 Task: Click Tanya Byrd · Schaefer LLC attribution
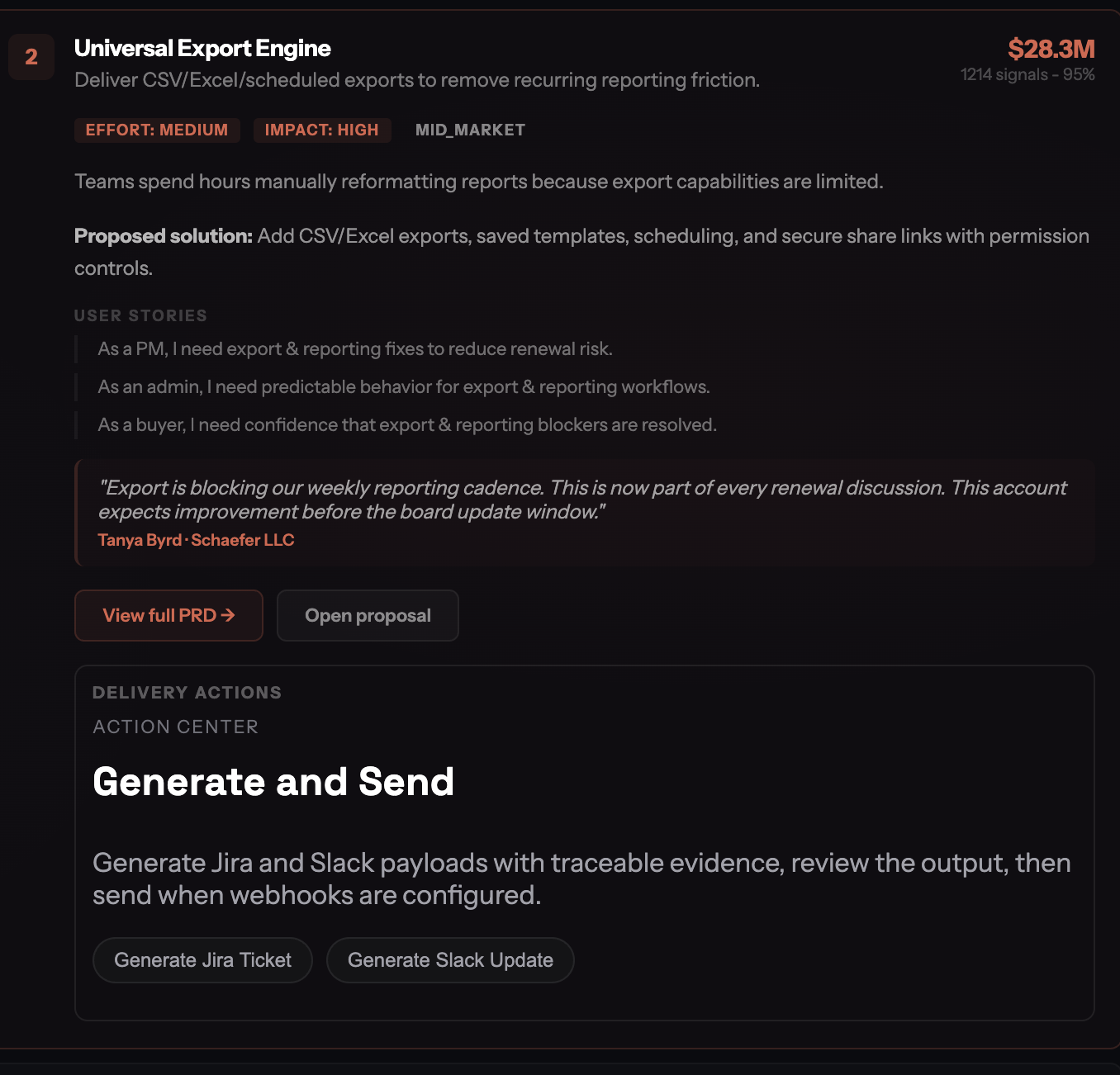tap(196, 540)
